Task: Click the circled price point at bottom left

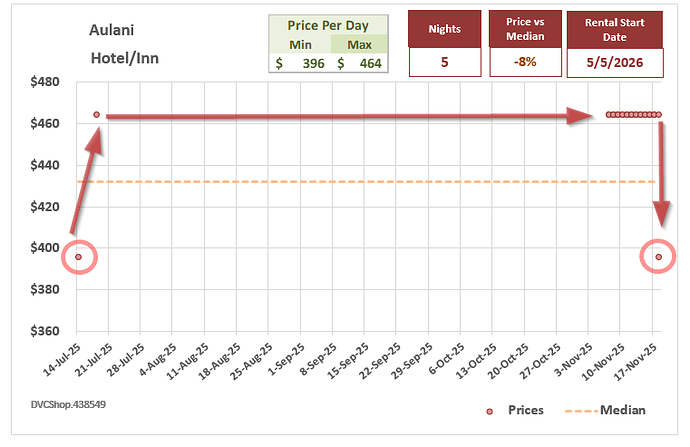Action: (78, 257)
